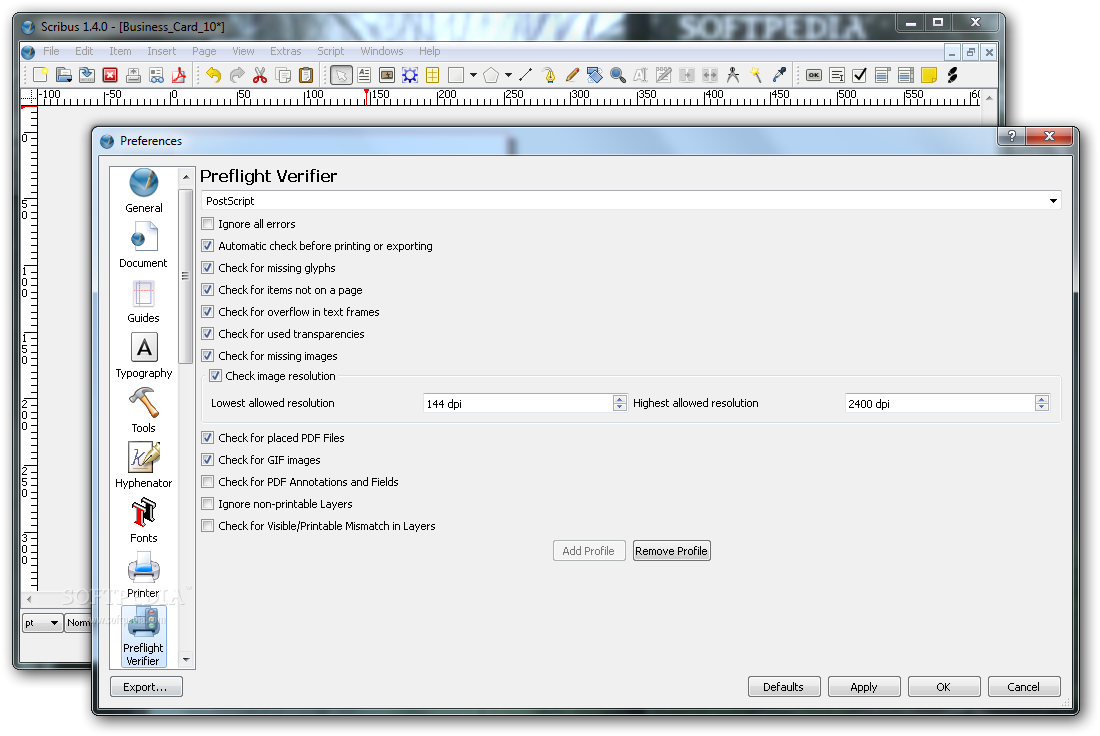Open the Windows menu
This screenshot has width=1100, height=736.
coord(382,51)
